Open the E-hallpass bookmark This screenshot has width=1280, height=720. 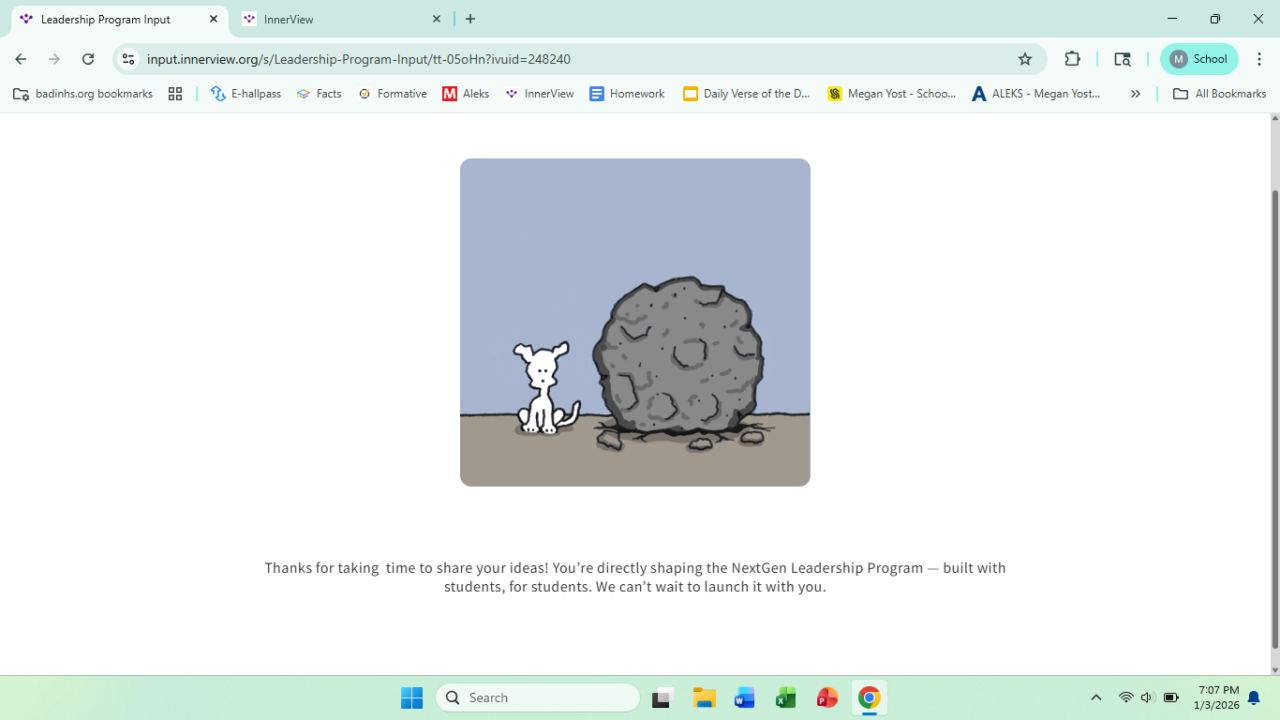246,94
